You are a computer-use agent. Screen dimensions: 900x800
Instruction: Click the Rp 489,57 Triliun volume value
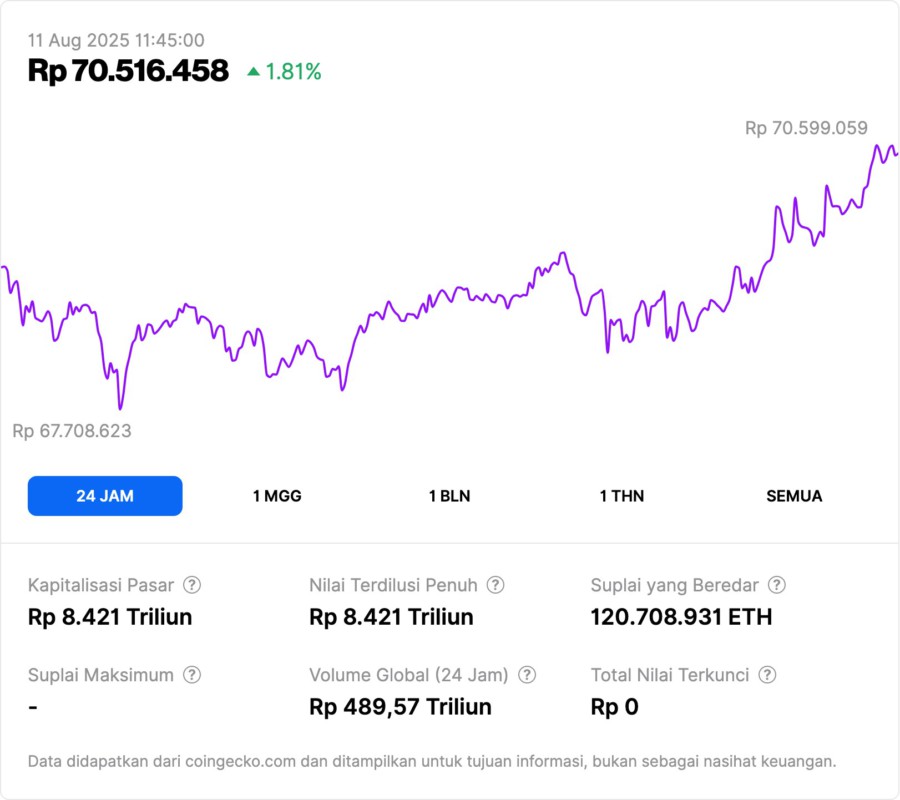(400, 707)
